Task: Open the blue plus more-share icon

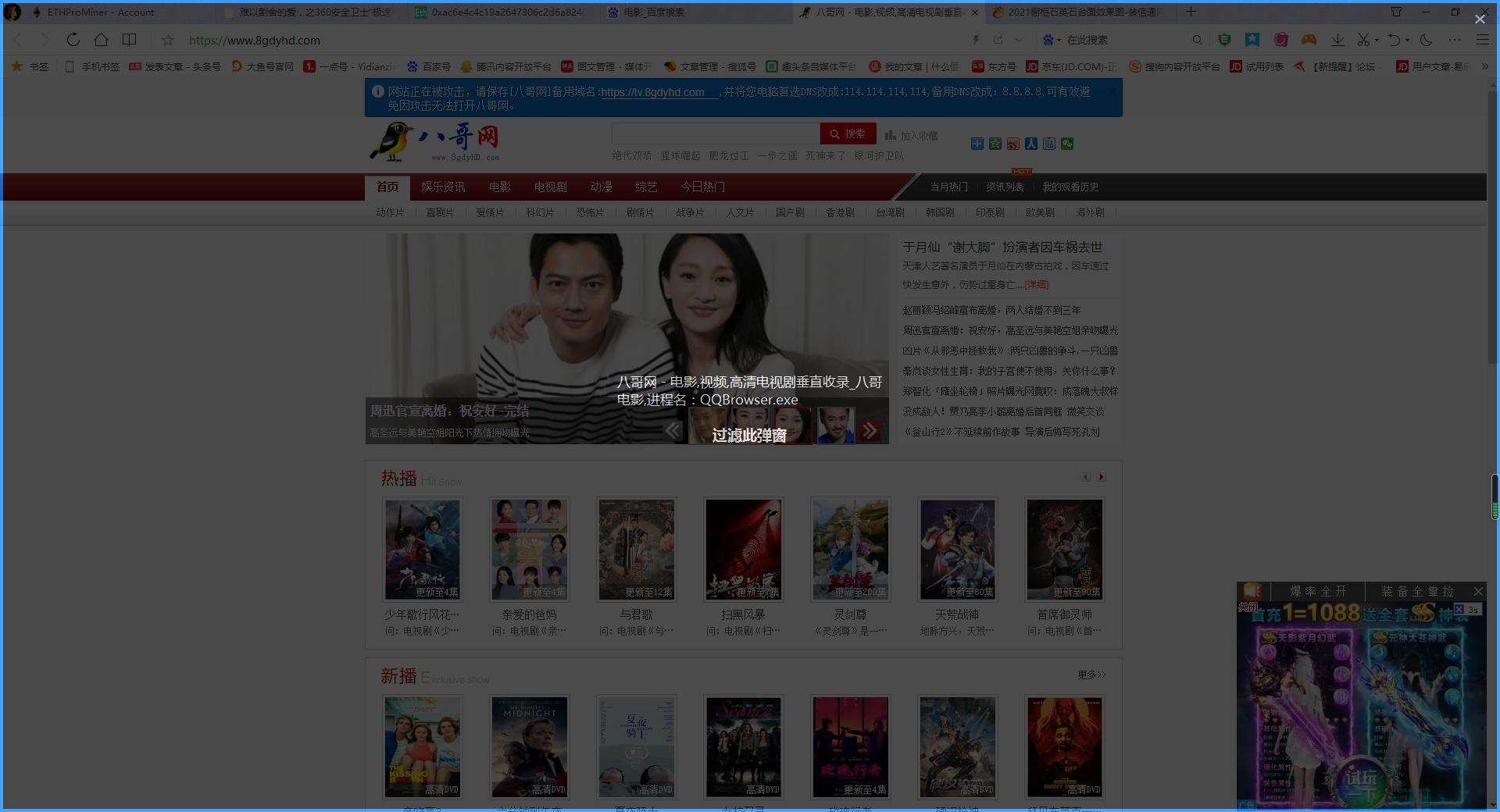Action: [x=977, y=144]
